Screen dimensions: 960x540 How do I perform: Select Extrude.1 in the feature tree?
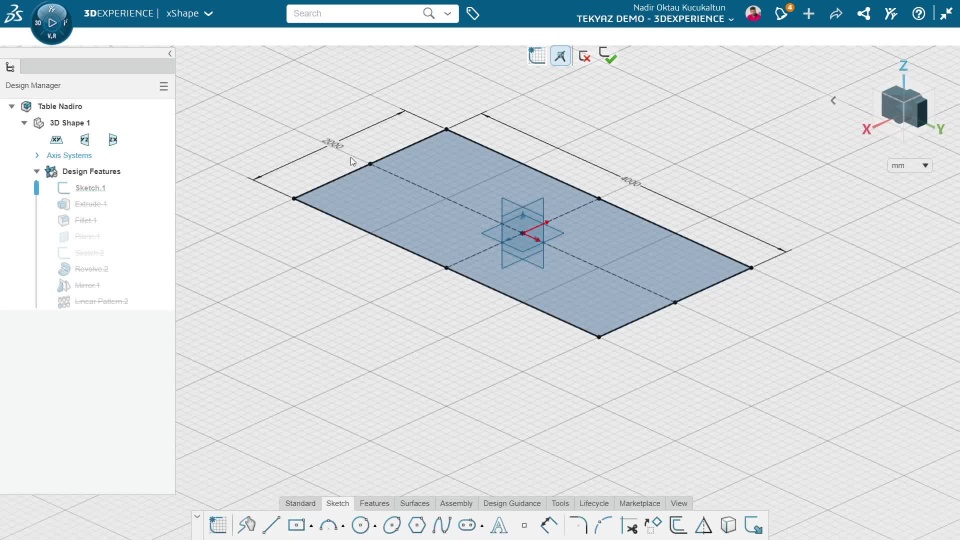point(91,204)
